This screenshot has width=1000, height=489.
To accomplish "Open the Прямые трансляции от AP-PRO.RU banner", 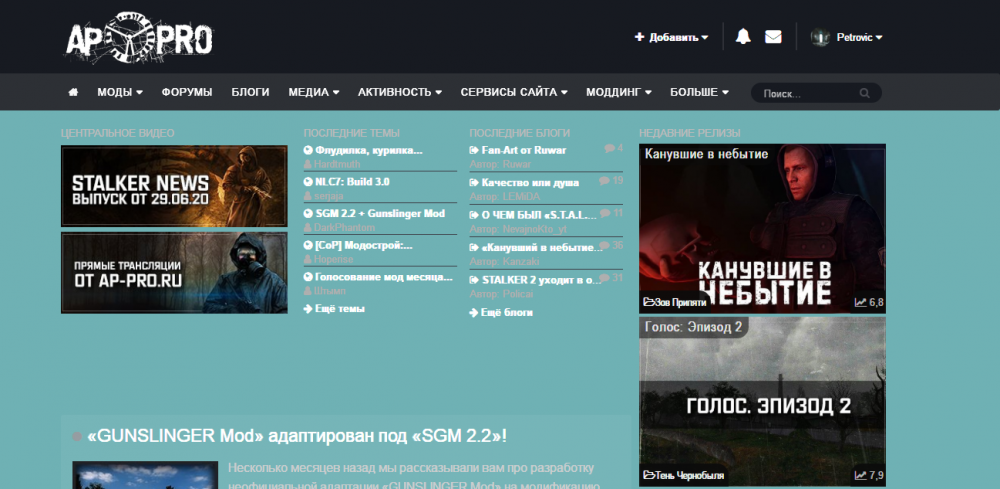I will click(x=174, y=273).
